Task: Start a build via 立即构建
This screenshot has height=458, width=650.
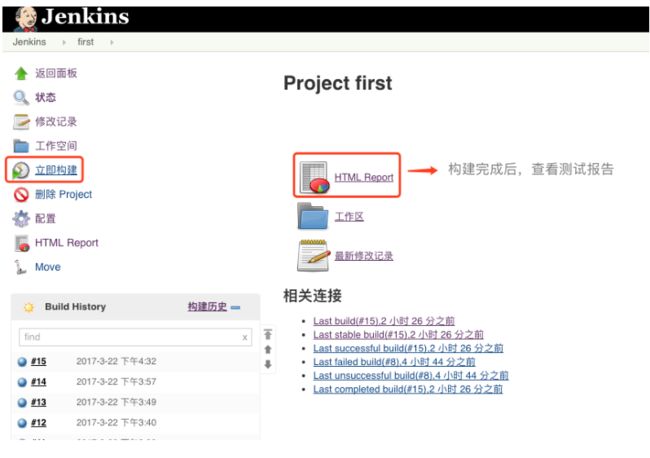Action: 56,170
